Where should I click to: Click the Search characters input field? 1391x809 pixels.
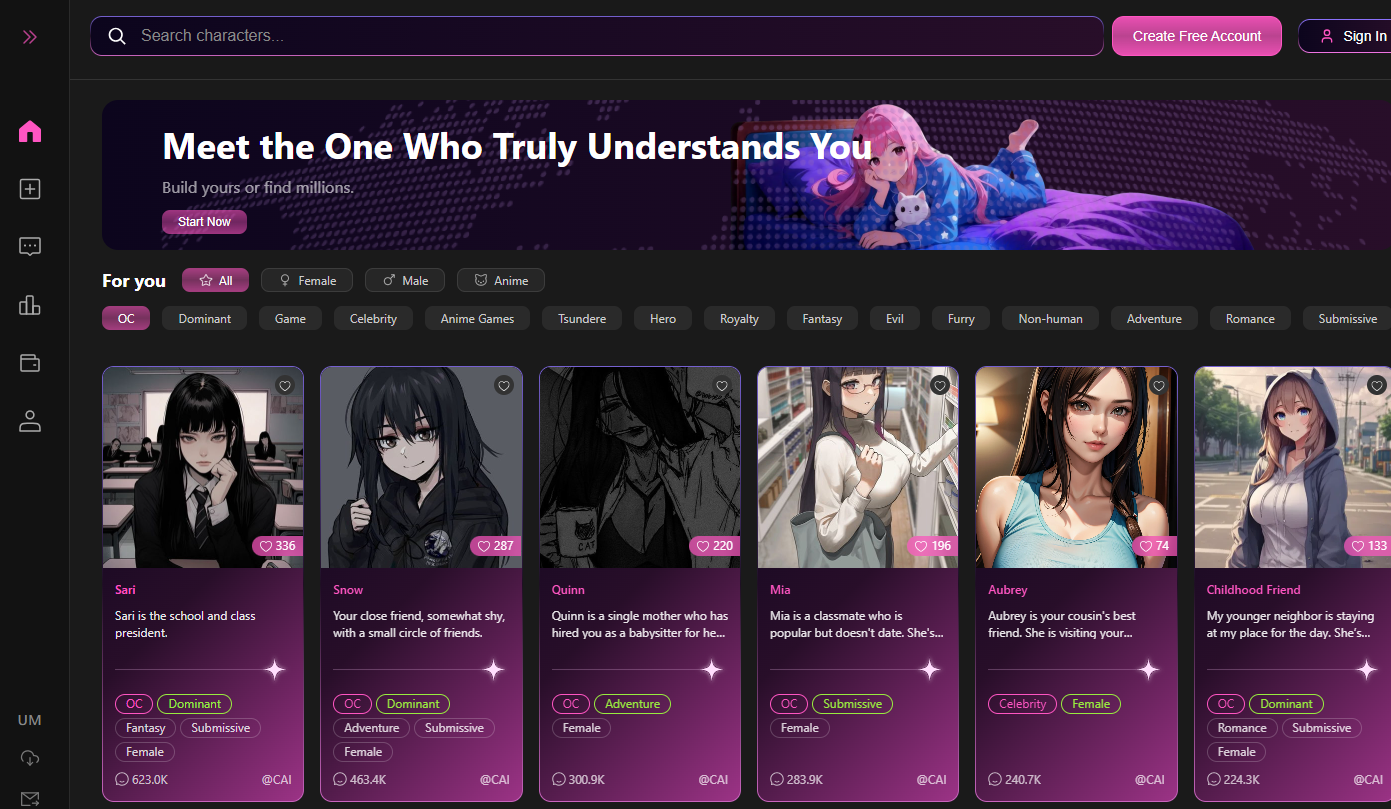point(600,36)
